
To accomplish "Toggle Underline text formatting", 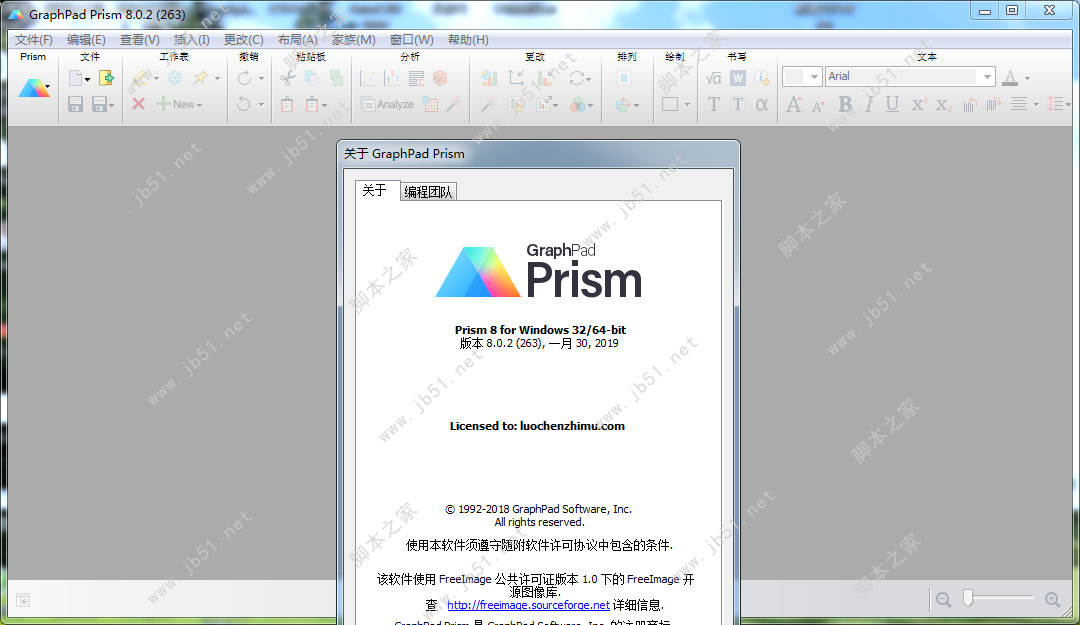I will point(892,104).
